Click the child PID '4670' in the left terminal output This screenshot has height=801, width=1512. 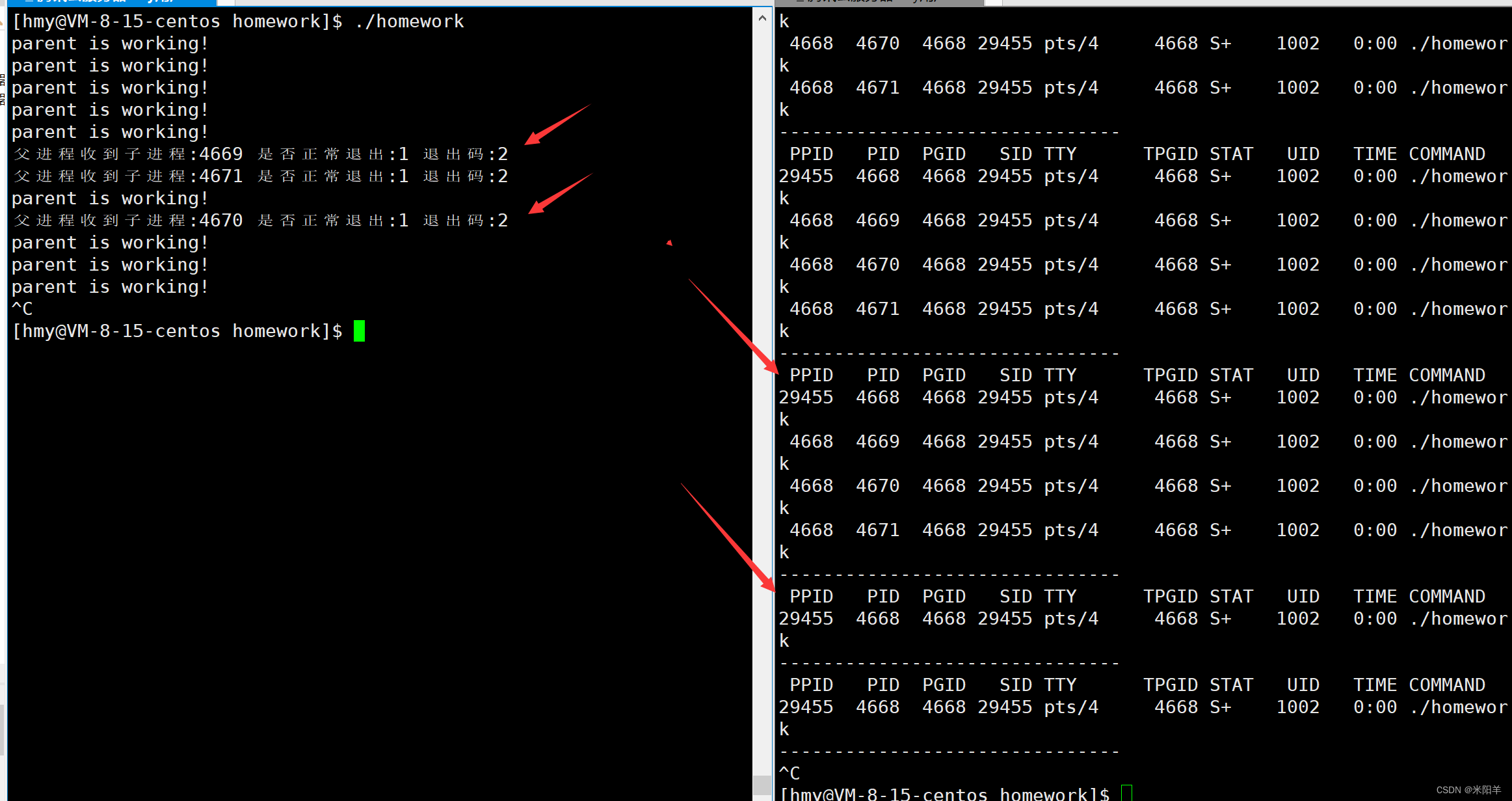click(221, 221)
